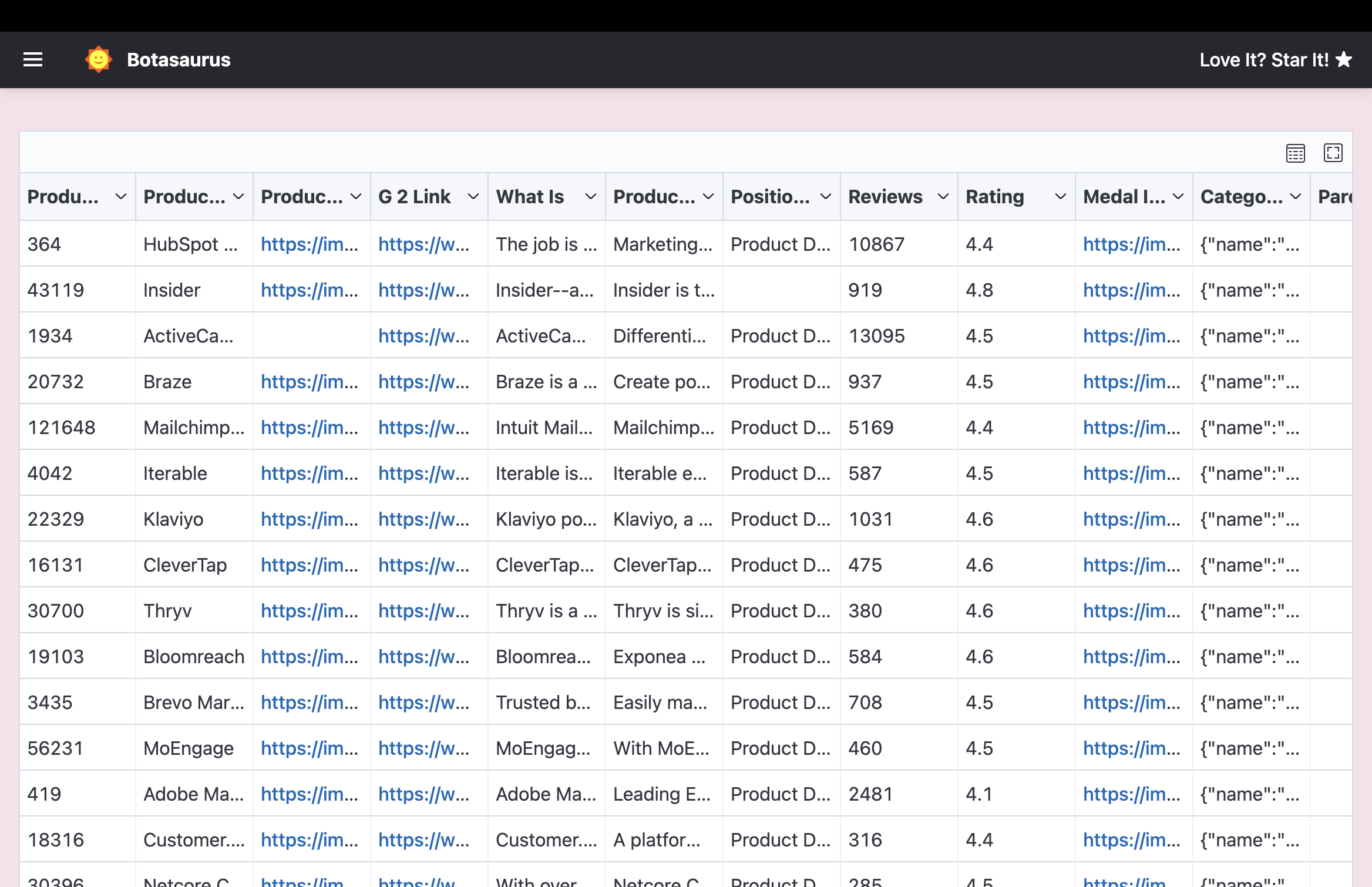Open the Reviews column chevron menu
The height and width of the screenshot is (887, 1372).
click(x=943, y=197)
